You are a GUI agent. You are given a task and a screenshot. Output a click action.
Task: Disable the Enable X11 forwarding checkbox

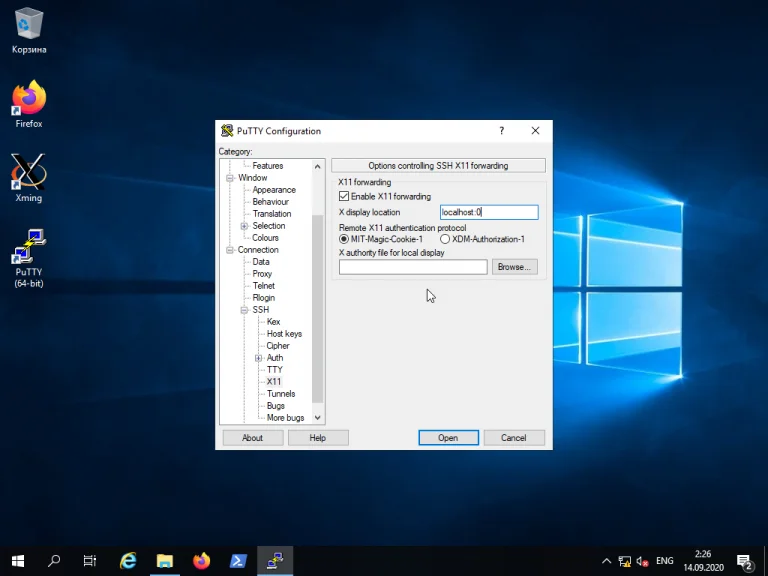(345, 197)
